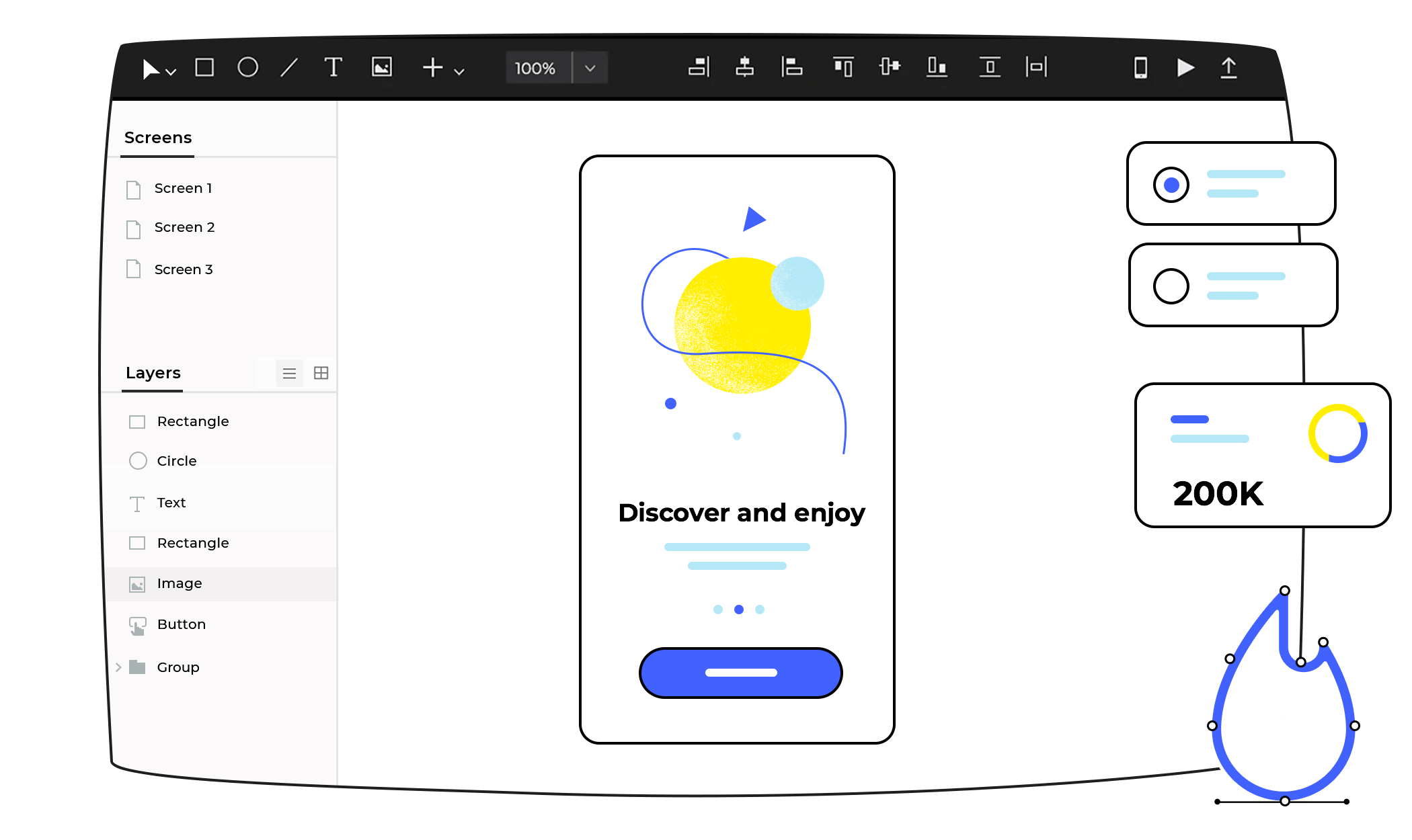Open Screen 3 in Screens panel

click(183, 269)
